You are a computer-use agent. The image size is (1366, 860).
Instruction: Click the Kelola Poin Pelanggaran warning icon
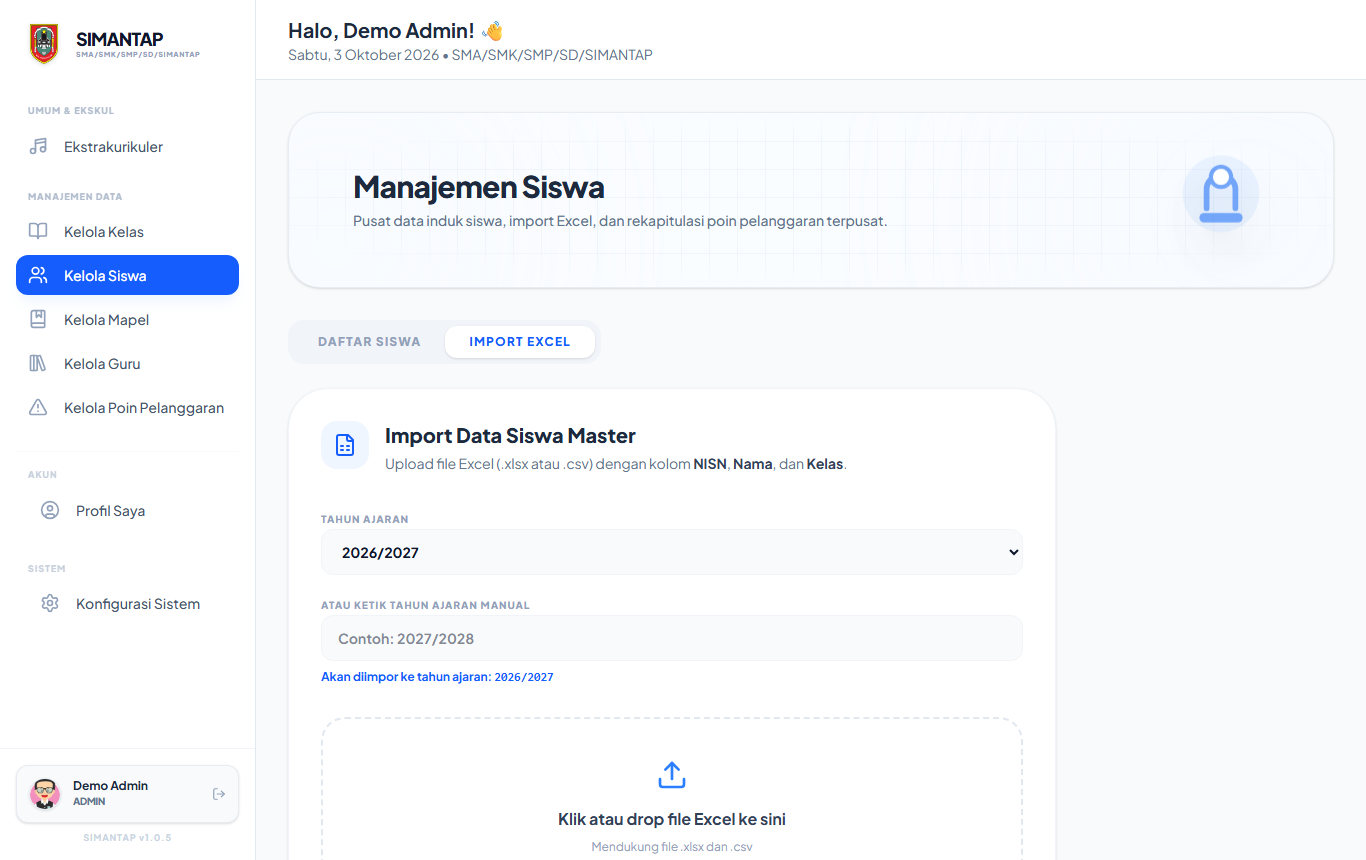(x=38, y=408)
